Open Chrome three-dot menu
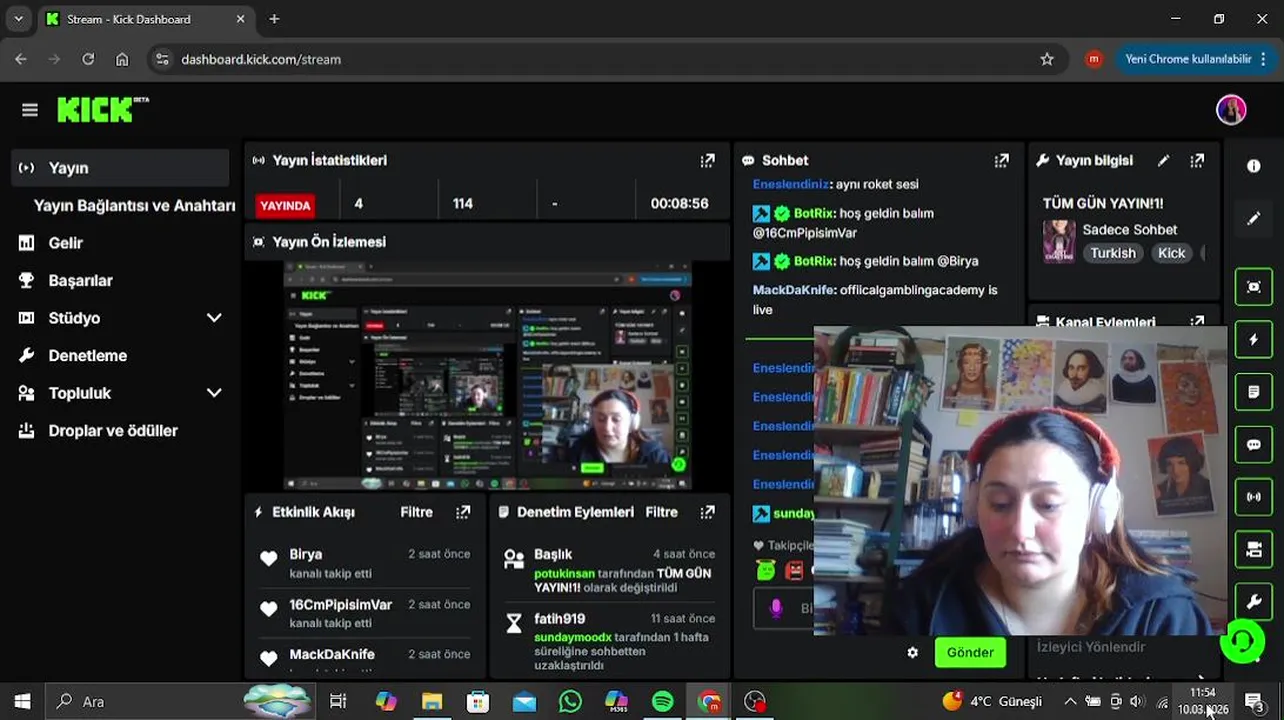1284x720 pixels. 1264,59
